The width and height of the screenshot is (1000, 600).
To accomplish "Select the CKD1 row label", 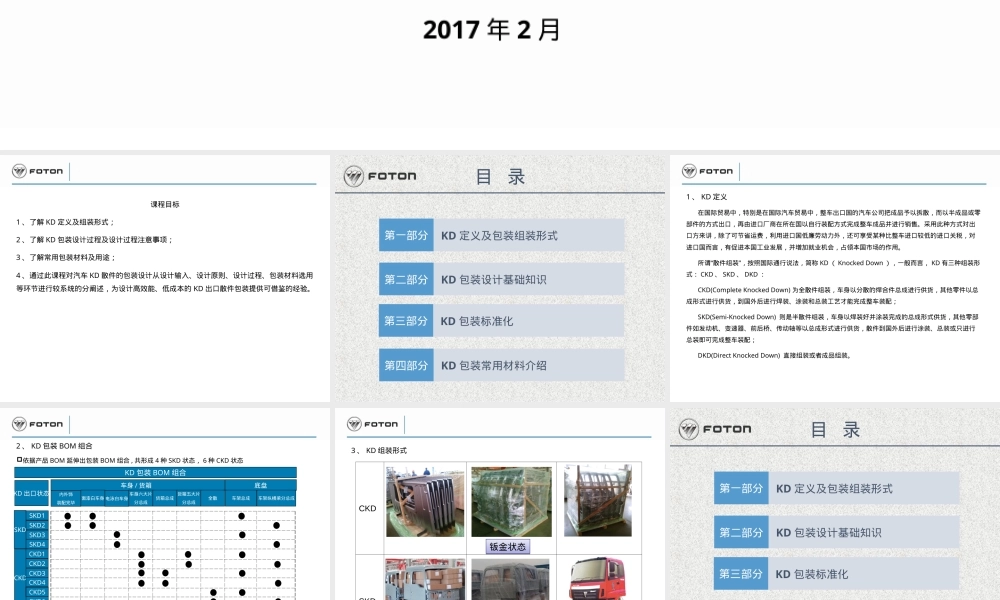I will pyautogui.click(x=37, y=554).
